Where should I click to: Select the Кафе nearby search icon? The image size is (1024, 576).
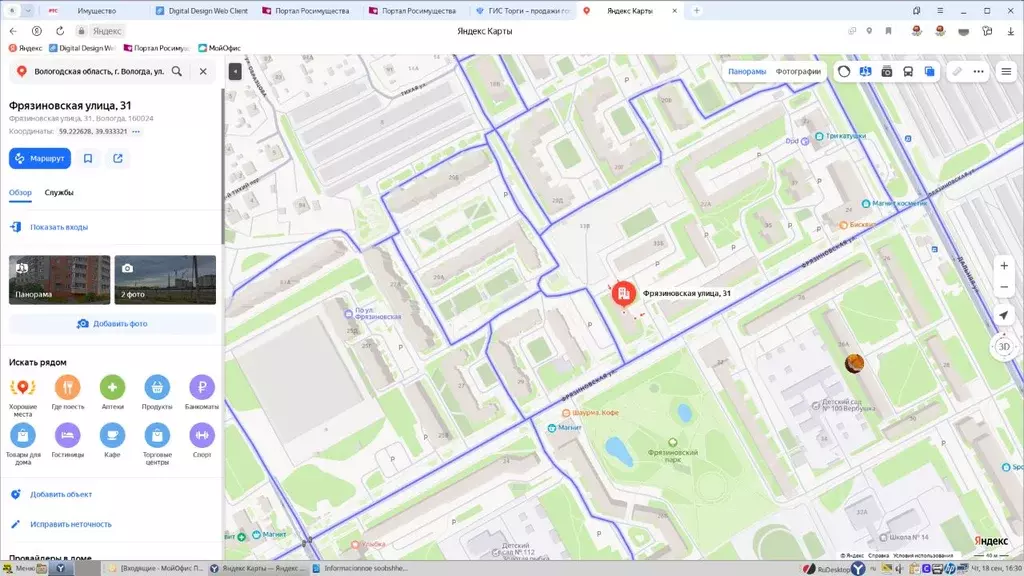point(112,435)
